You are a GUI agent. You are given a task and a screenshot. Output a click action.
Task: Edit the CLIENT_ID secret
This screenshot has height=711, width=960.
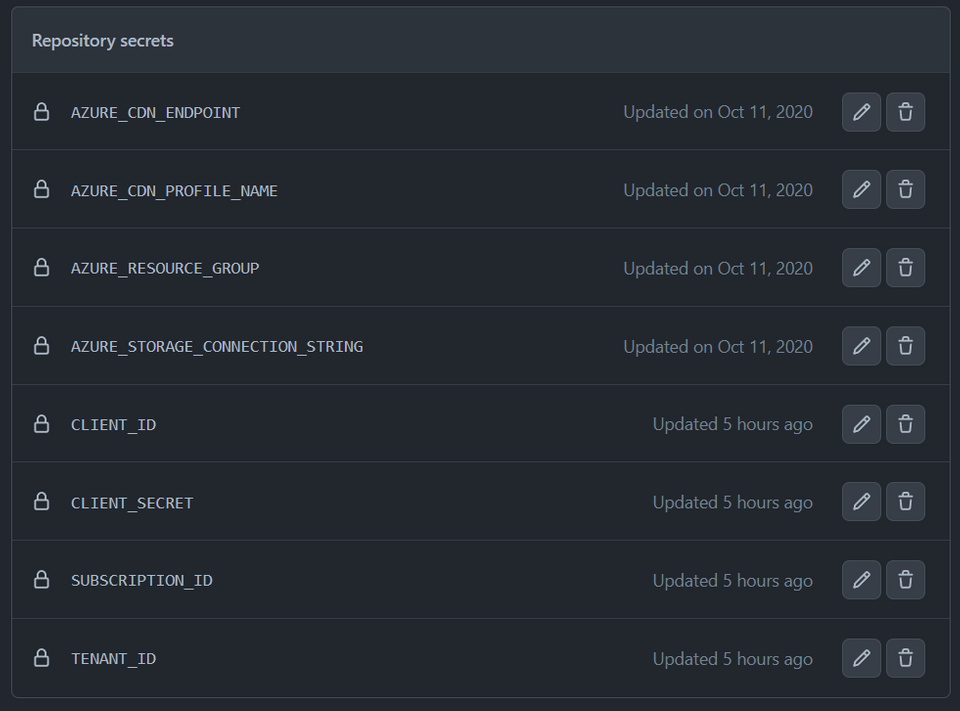(x=861, y=424)
